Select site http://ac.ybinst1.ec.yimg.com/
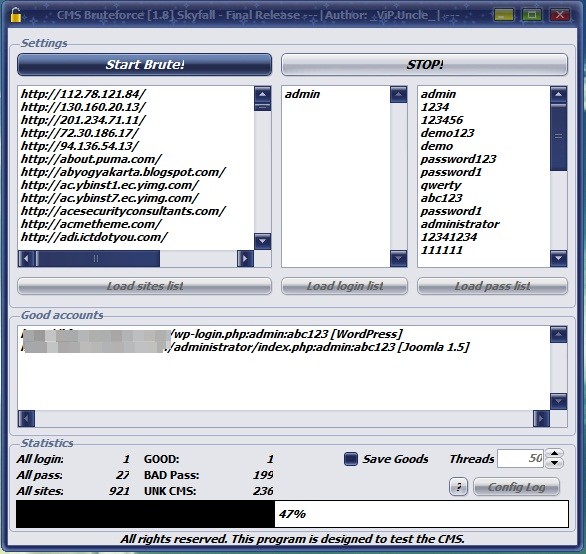The width and height of the screenshot is (586, 554). coord(110,185)
